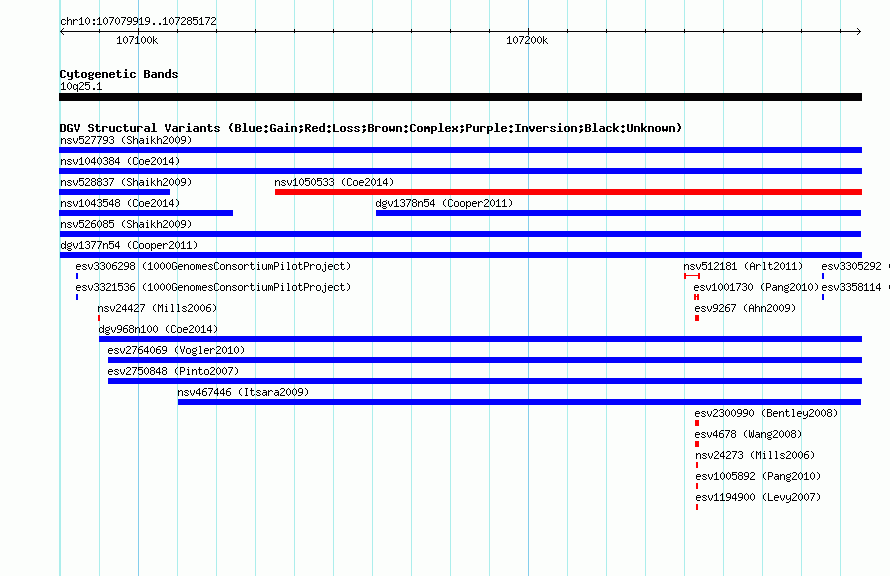Click the esv9267 (Ahn2009) label
The height and width of the screenshot is (576, 890).
745,308
